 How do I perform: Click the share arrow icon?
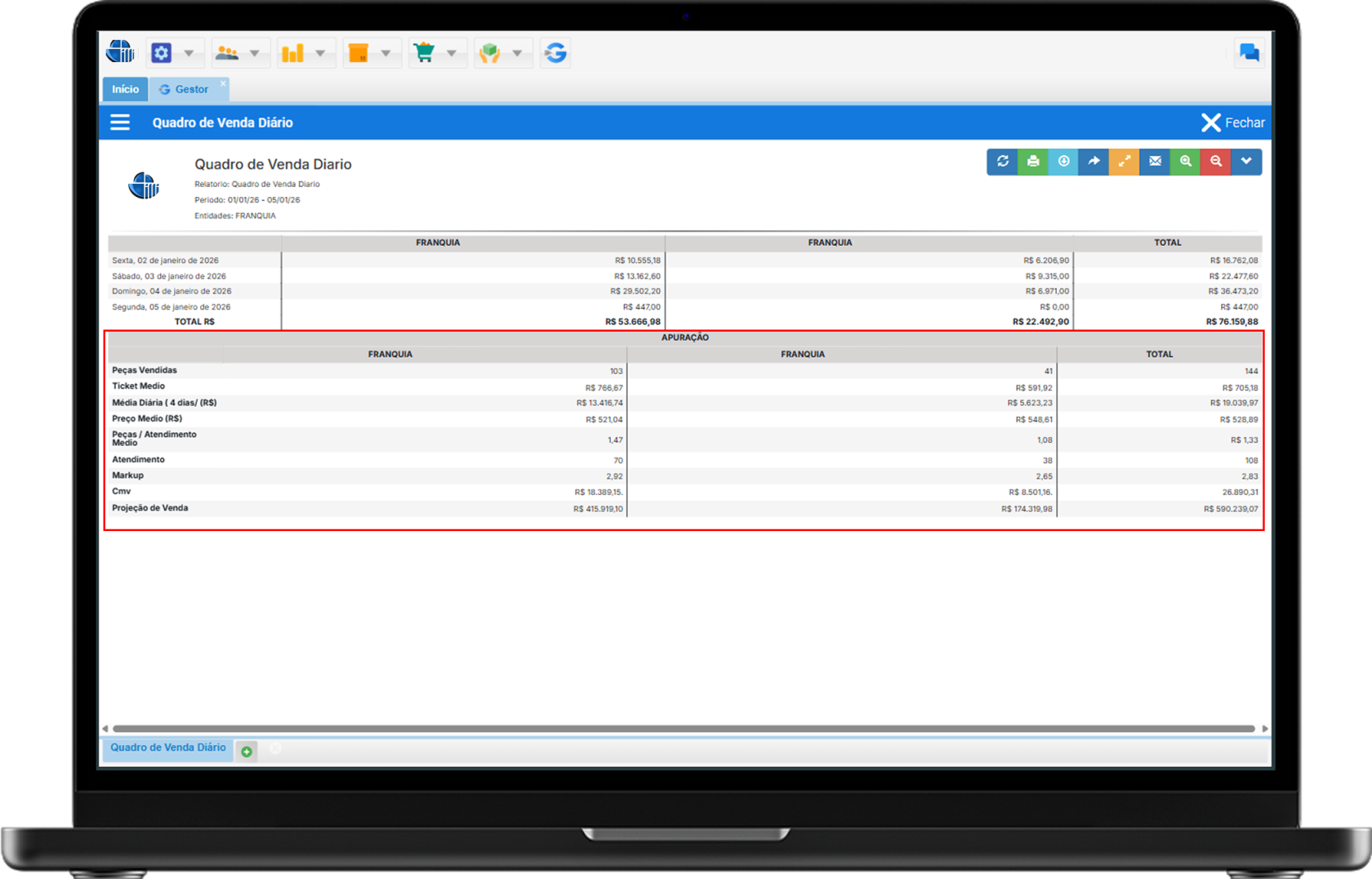pyautogui.click(x=1094, y=162)
